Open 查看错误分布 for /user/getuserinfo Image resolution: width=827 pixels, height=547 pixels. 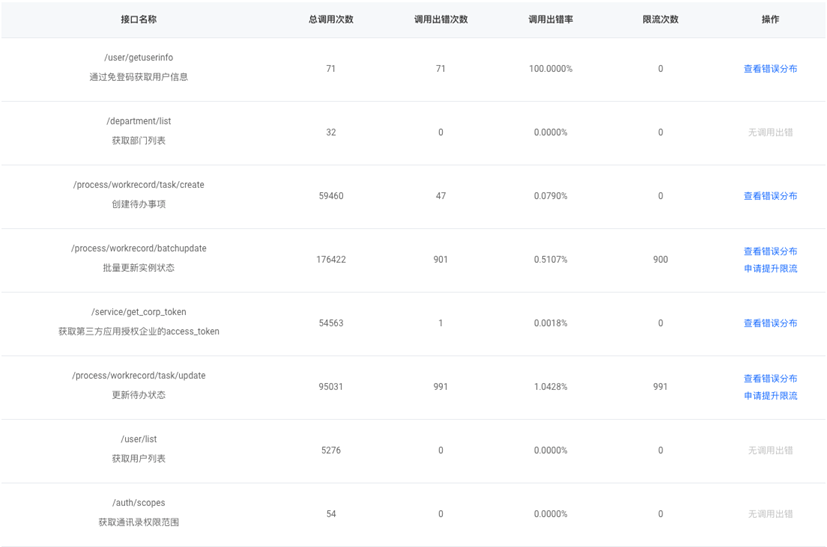click(x=770, y=69)
